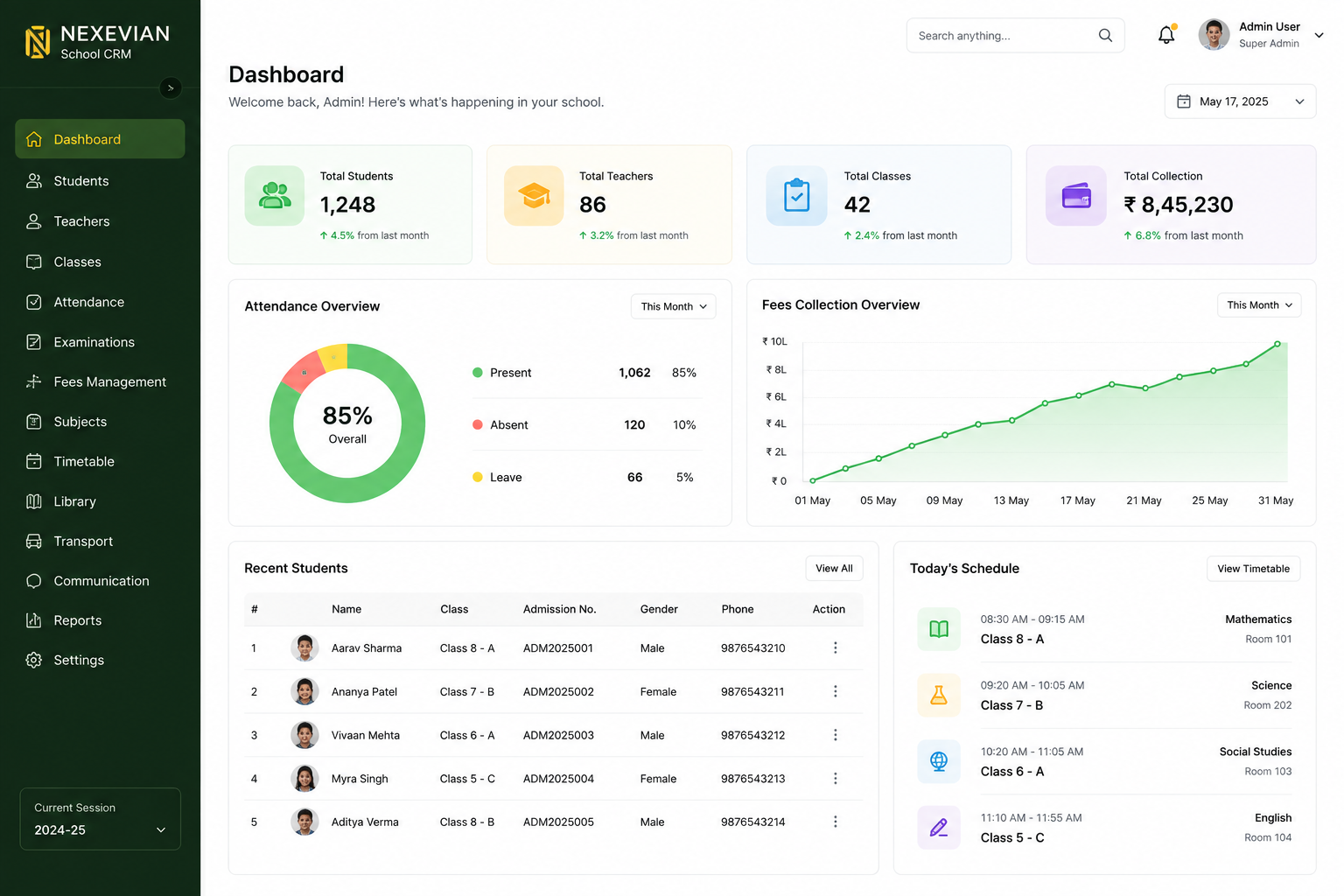Open Students in sidebar
This screenshot has height=896, width=1344.
click(100, 181)
